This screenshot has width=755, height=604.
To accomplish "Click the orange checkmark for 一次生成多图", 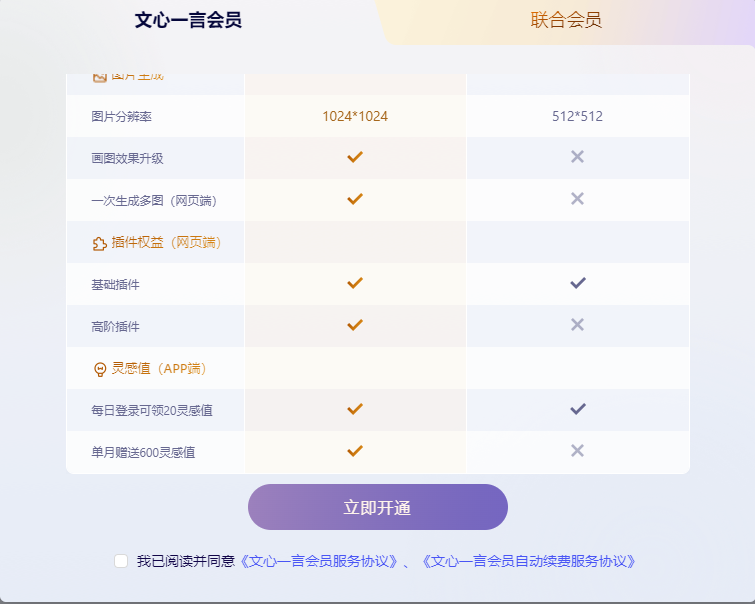I will coord(355,199).
